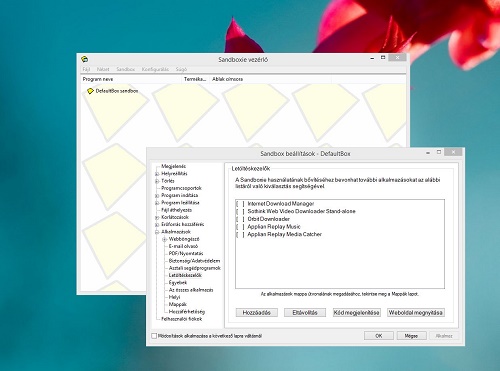Open the Sandbox menu
This screenshot has width=500, height=371.
[125, 69]
